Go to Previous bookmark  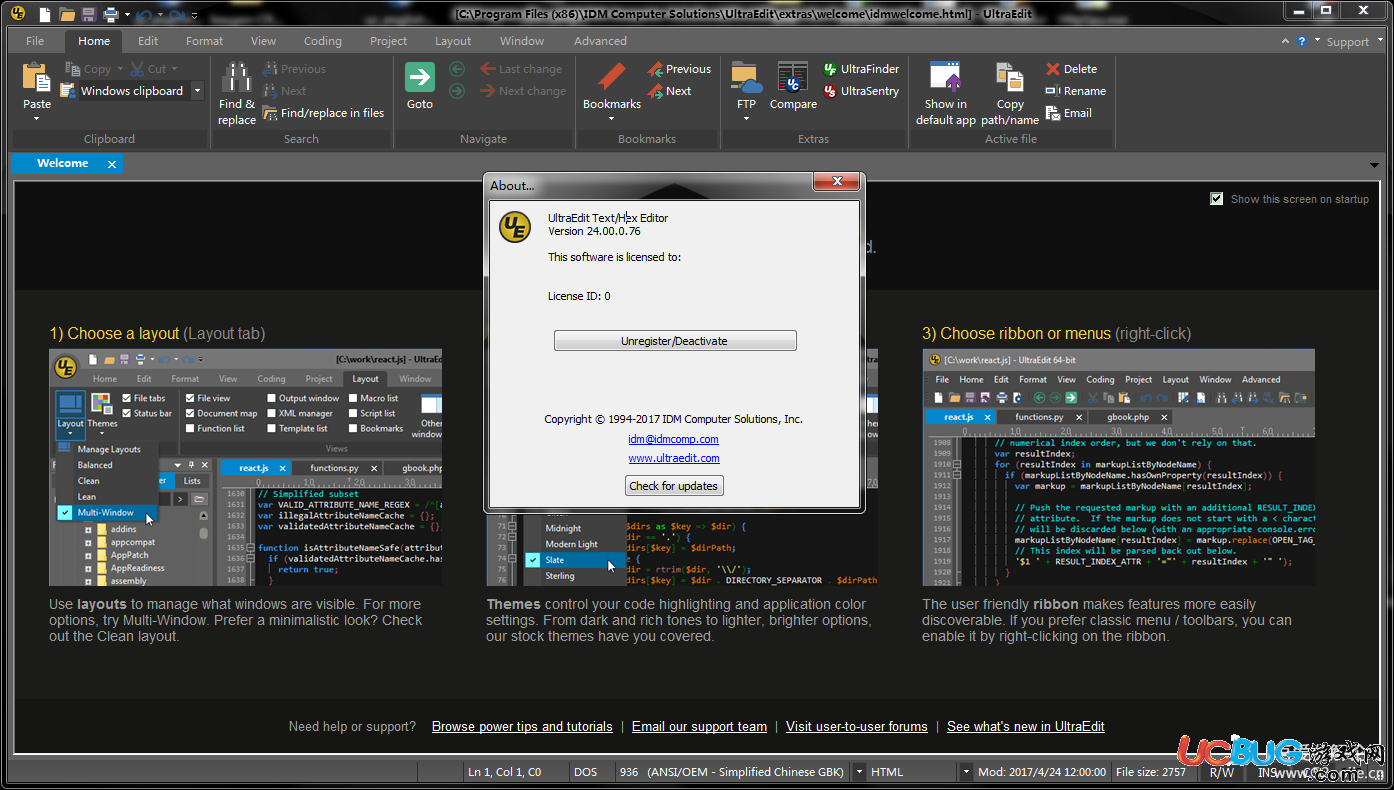point(679,69)
